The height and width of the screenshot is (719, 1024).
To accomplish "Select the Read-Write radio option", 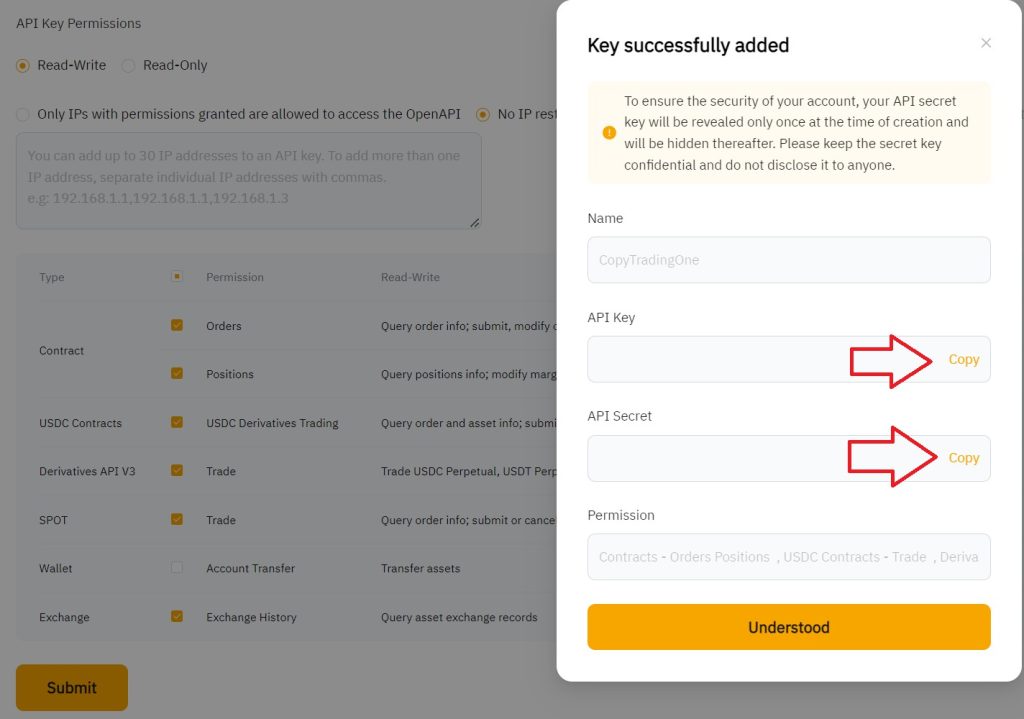I will tap(23, 65).
